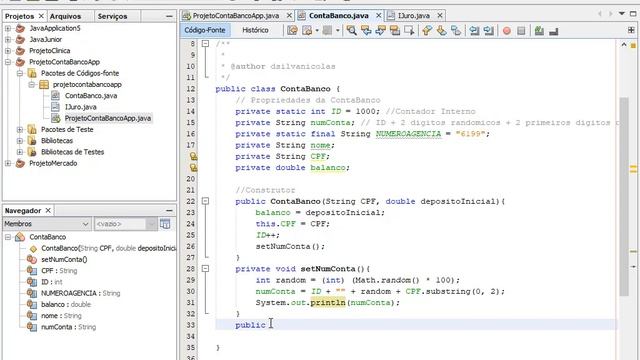The width and height of the screenshot is (640, 360).
Task: Open the Membros dropdown in Navigator
Action: coord(46,224)
